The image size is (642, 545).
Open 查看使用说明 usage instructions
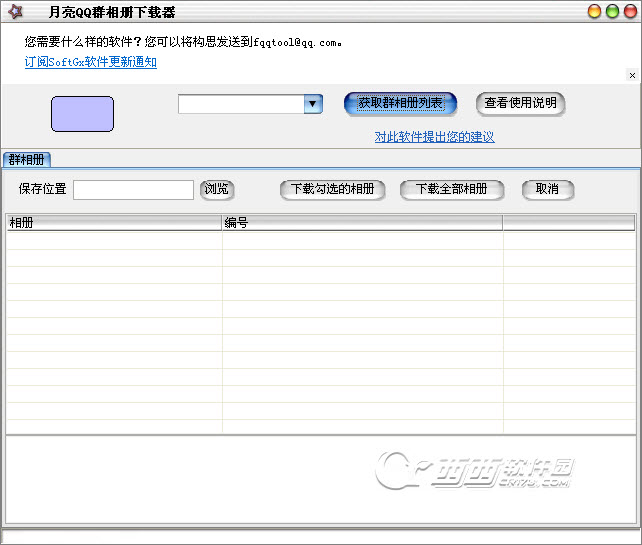(x=520, y=103)
